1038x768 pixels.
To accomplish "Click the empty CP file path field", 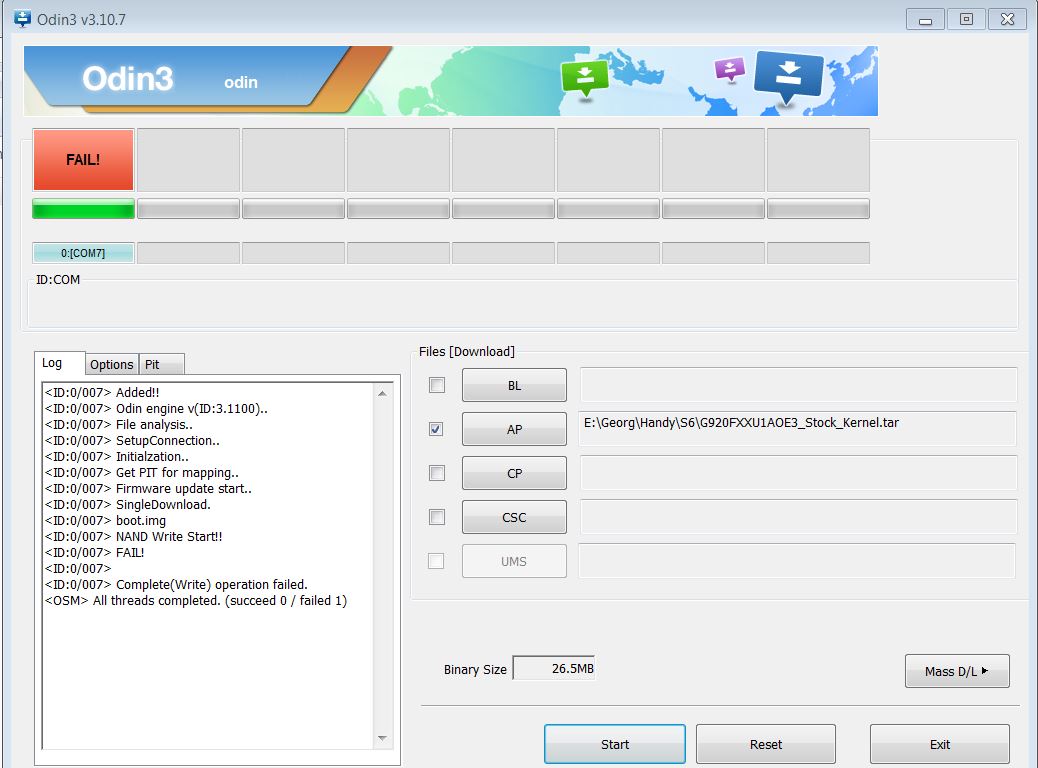I will (x=798, y=473).
